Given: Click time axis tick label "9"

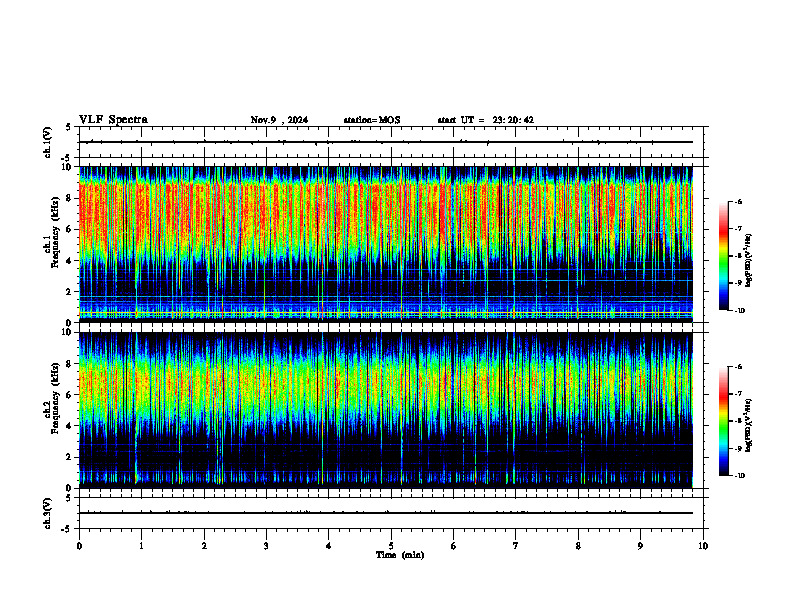Looking at the screenshot, I should [640, 546].
